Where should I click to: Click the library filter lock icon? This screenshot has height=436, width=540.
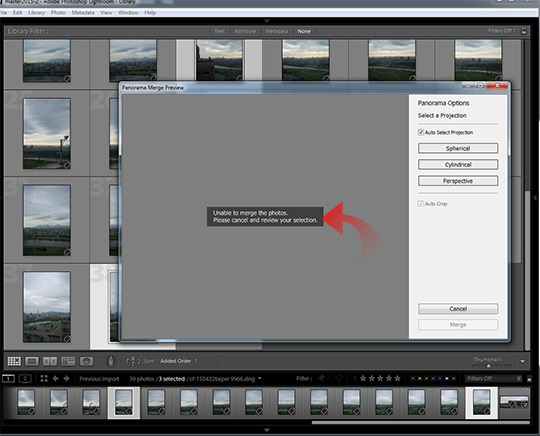[524, 31]
